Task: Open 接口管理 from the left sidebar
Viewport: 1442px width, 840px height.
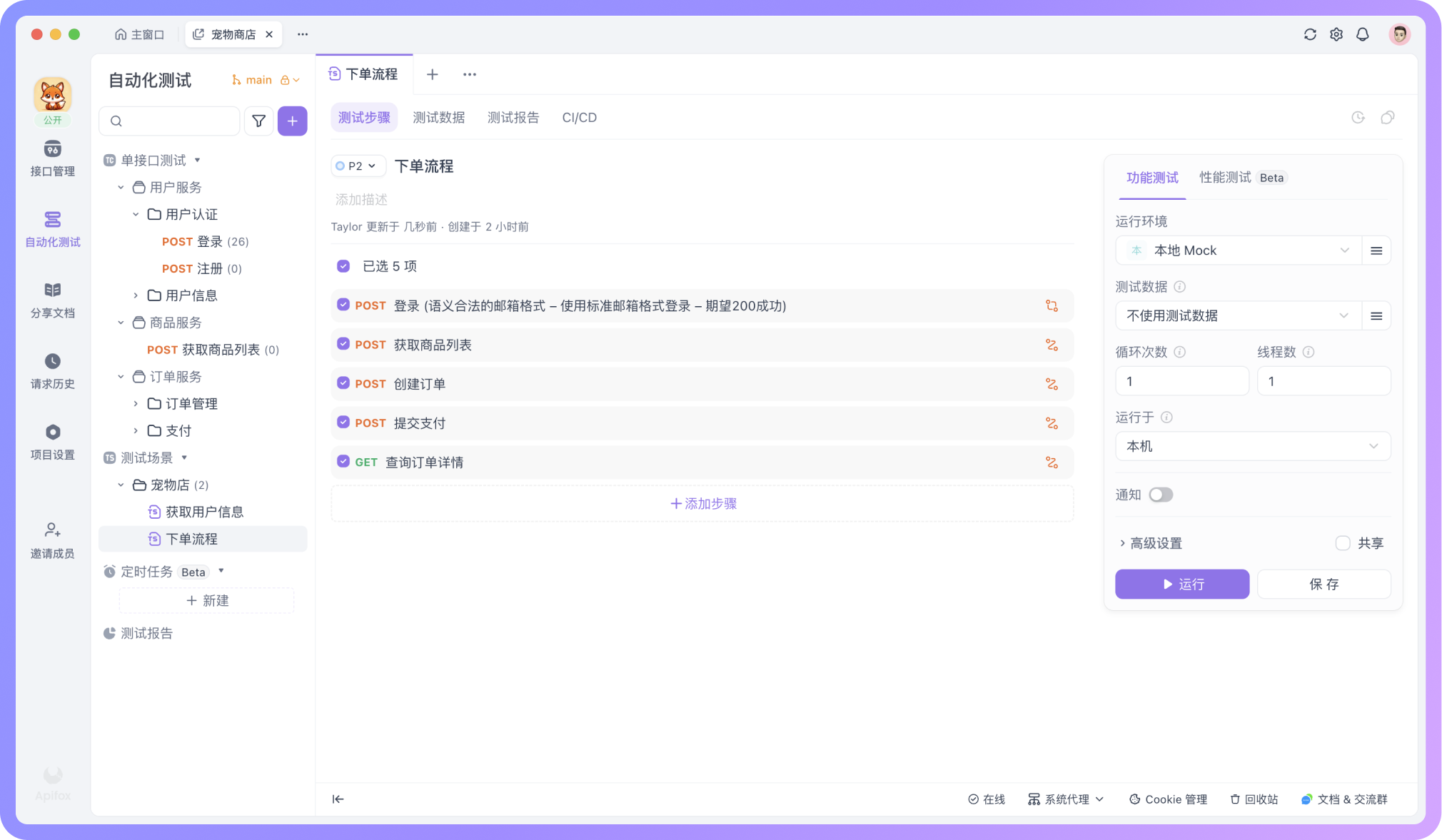Action: pyautogui.click(x=52, y=158)
